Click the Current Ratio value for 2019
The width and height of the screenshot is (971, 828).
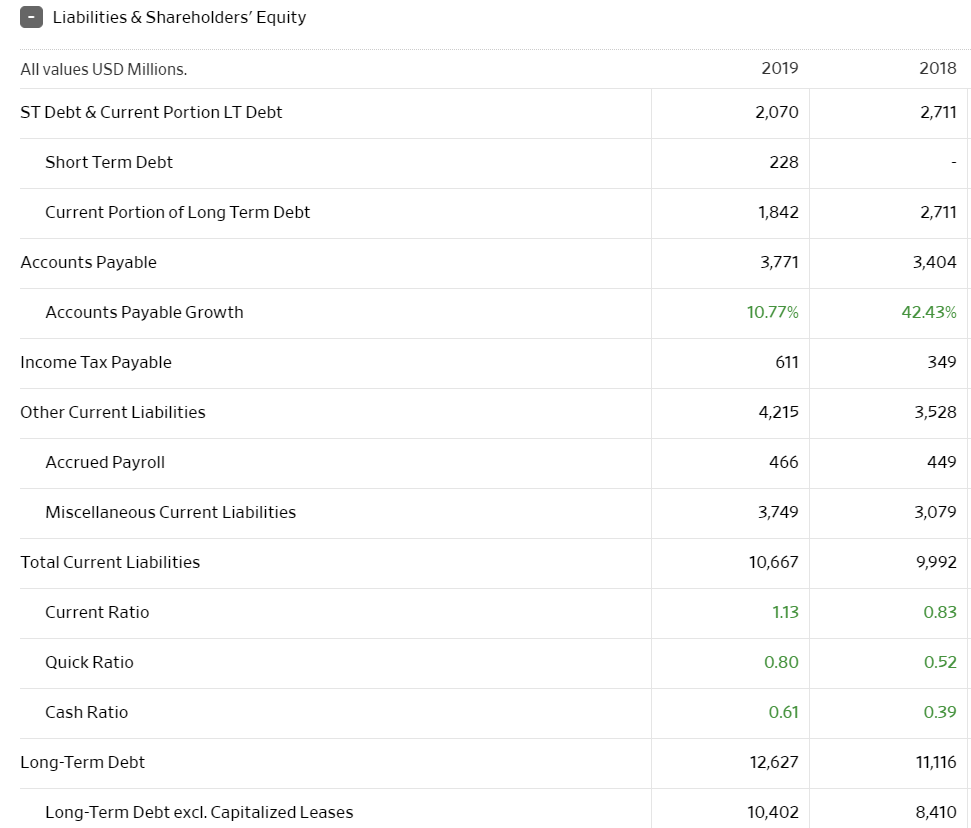tap(786, 612)
